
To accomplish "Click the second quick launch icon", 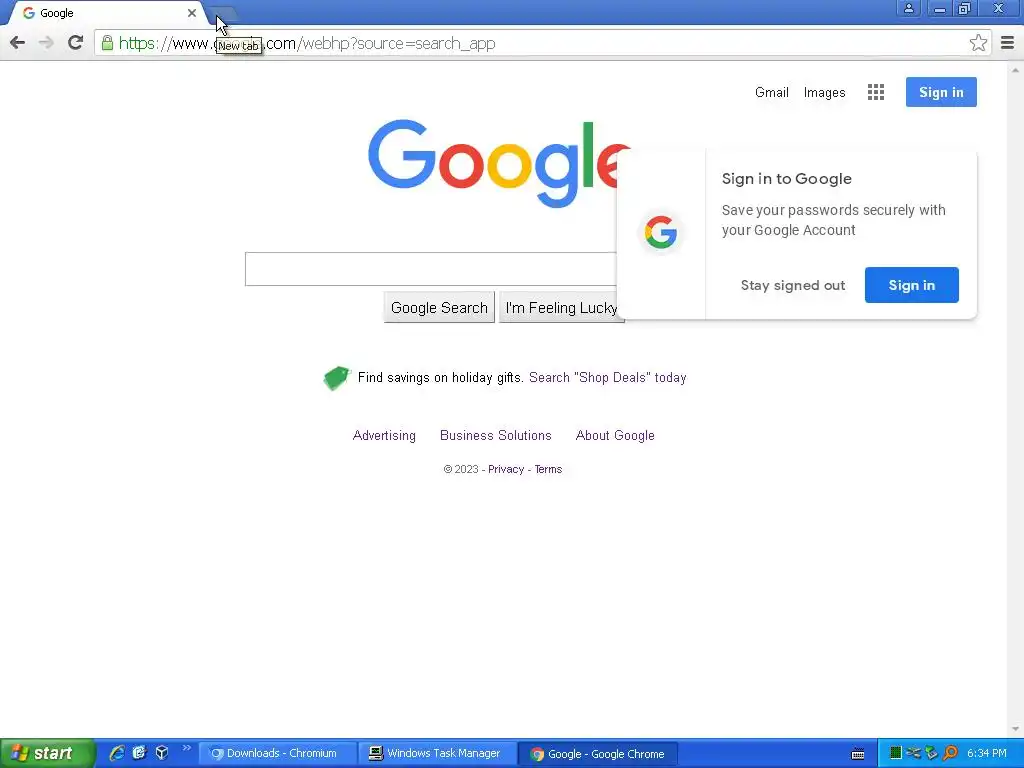I will coord(139,753).
